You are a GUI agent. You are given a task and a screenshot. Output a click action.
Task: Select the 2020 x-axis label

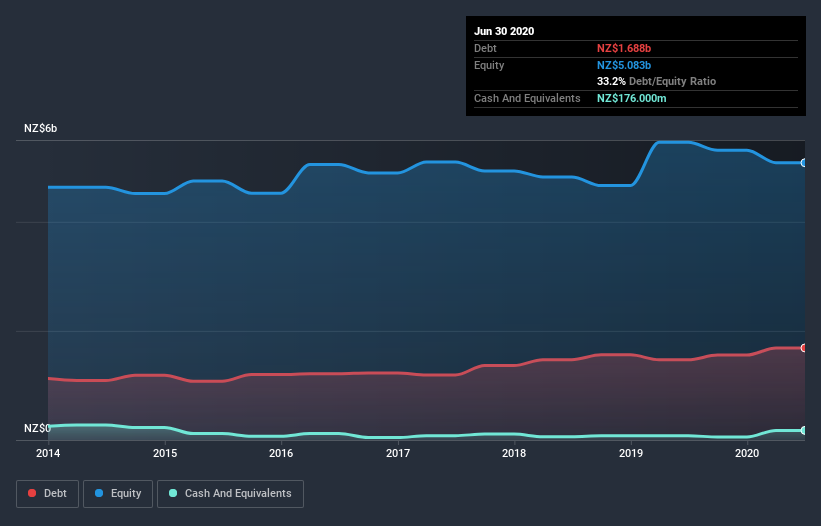747,453
